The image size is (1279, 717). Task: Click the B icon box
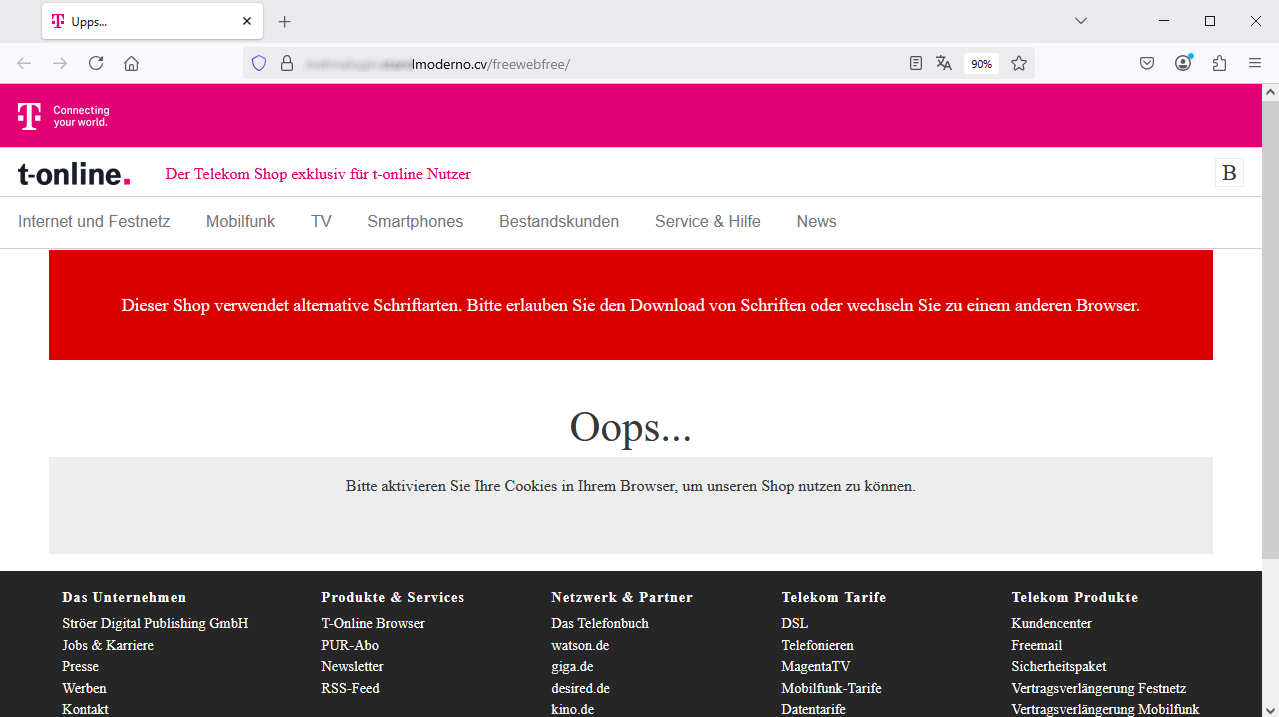(x=1229, y=173)
